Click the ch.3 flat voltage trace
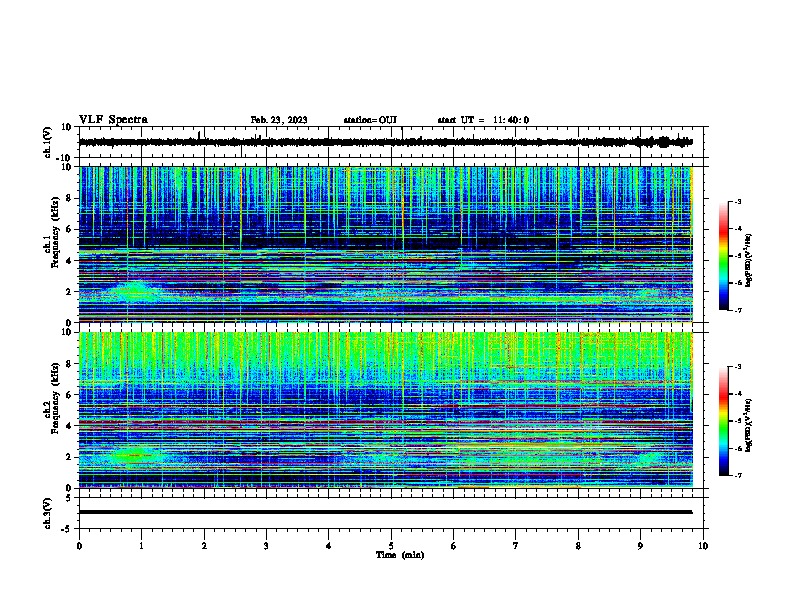The image size is (792, 612). coord(386,512)
